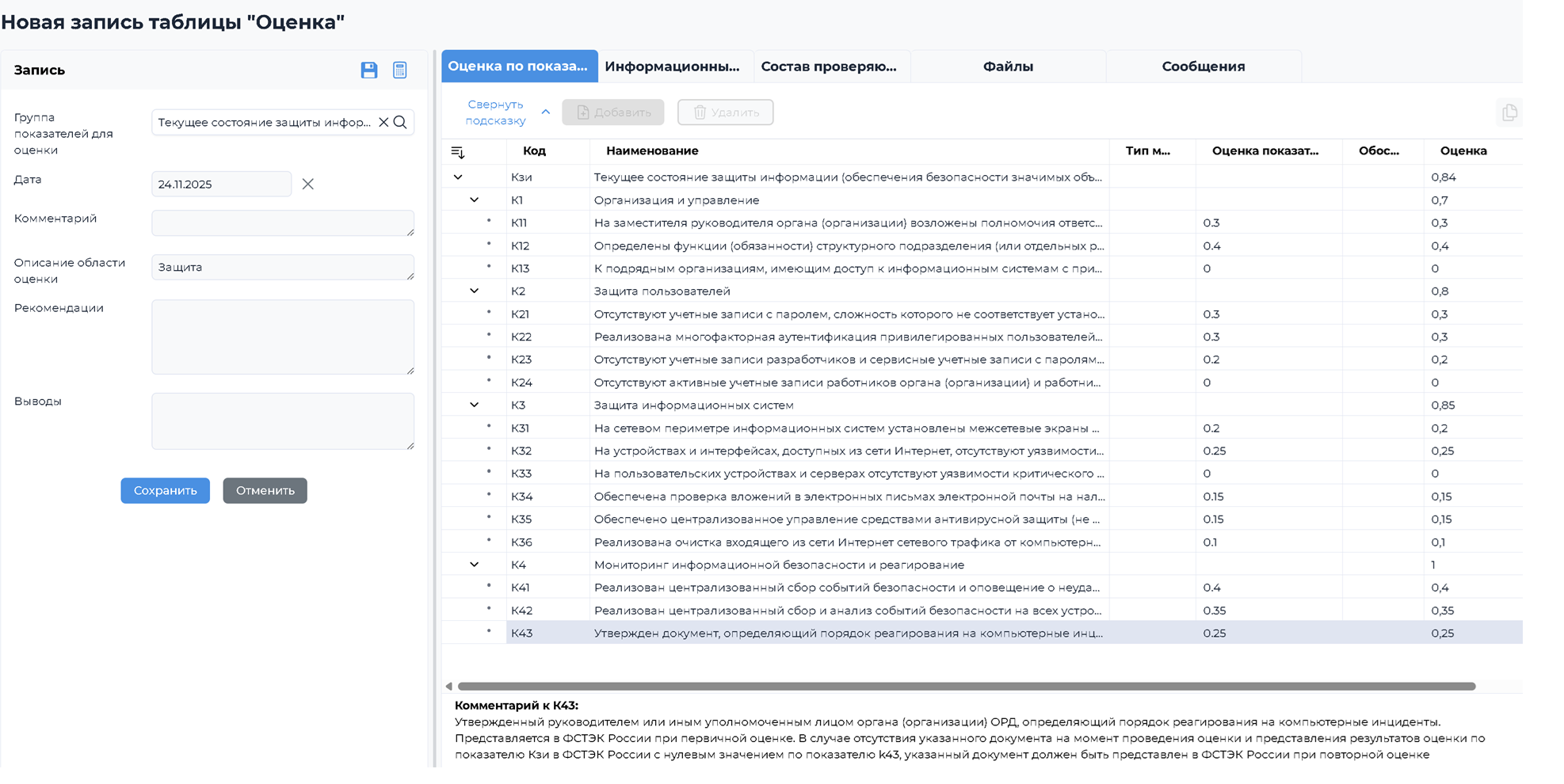Clear the date field with X icon
1564x784 pixels.
[308, 184]
